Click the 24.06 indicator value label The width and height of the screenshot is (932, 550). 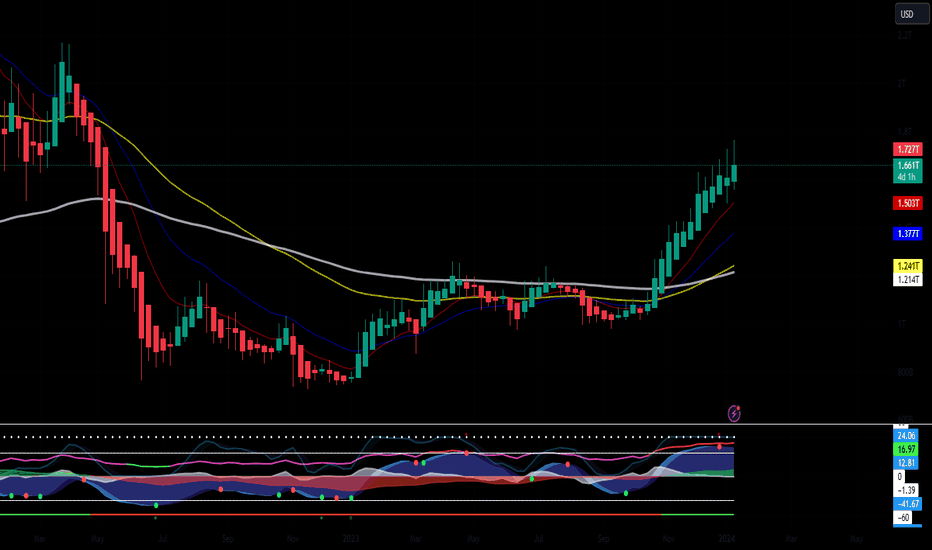[x=906, y=436]
